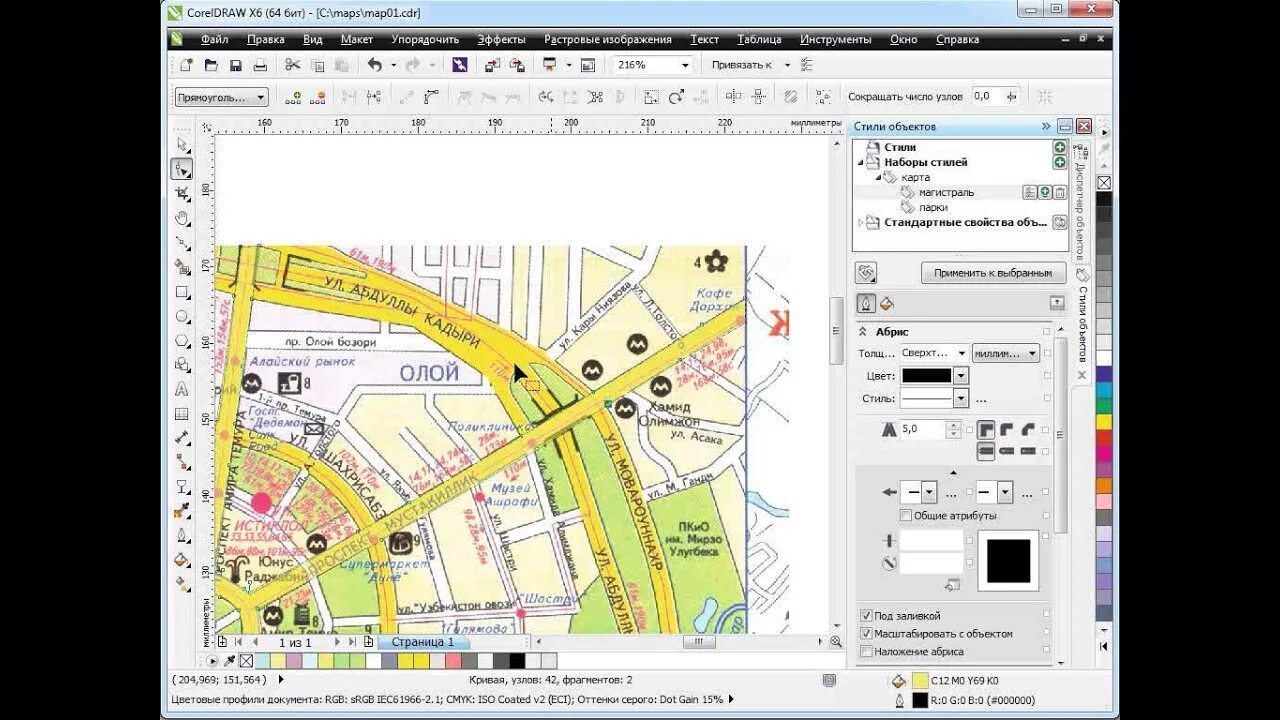Select the Crop tool in the toolbox
This screenshot has width=1280, height=720.
(182, 194)
